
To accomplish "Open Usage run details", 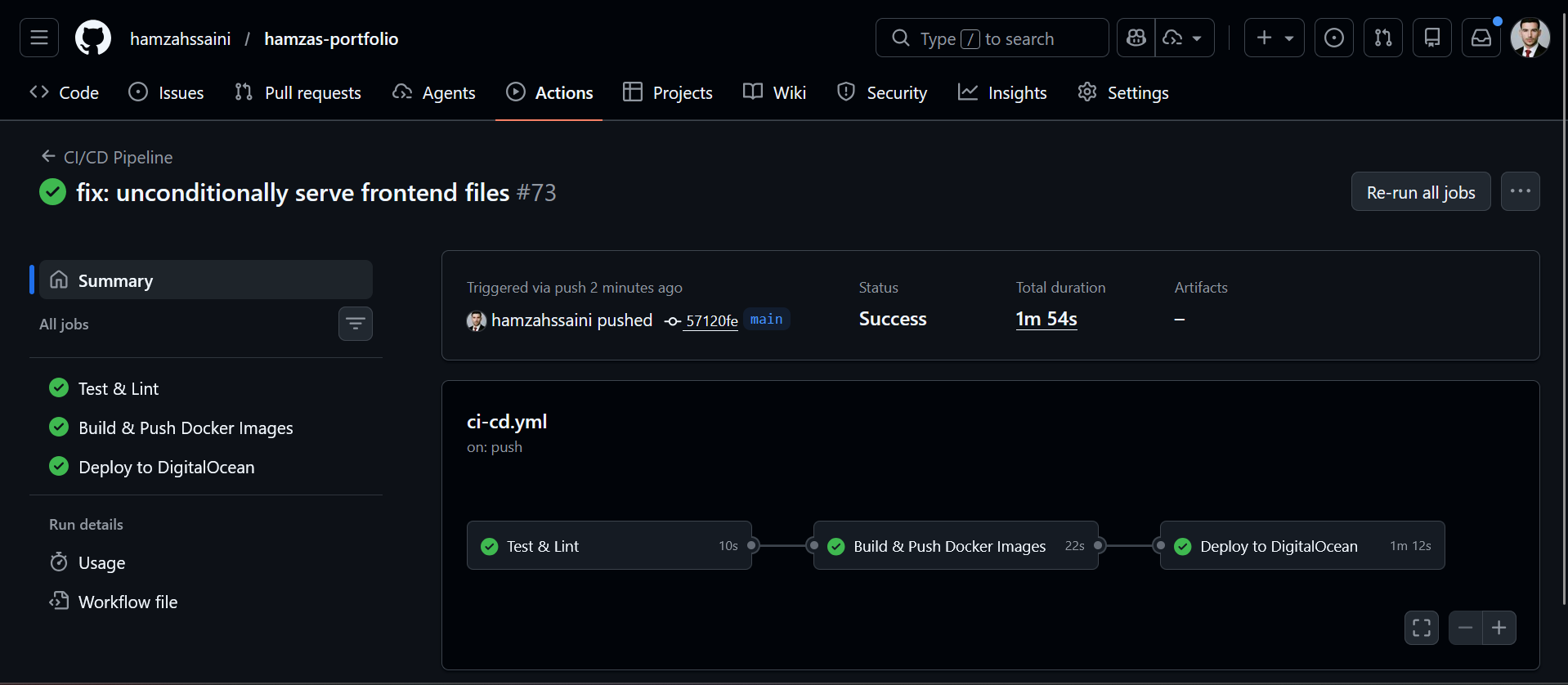I will pyautogui.click(x=206, y=562).
